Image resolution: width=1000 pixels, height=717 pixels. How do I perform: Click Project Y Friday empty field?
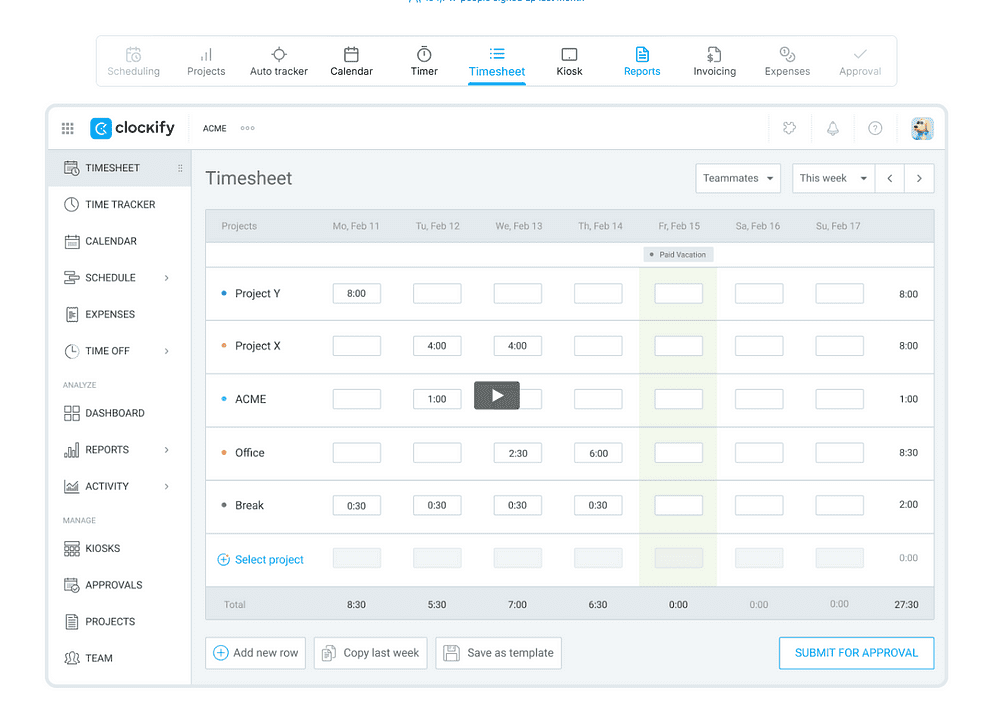679,293
